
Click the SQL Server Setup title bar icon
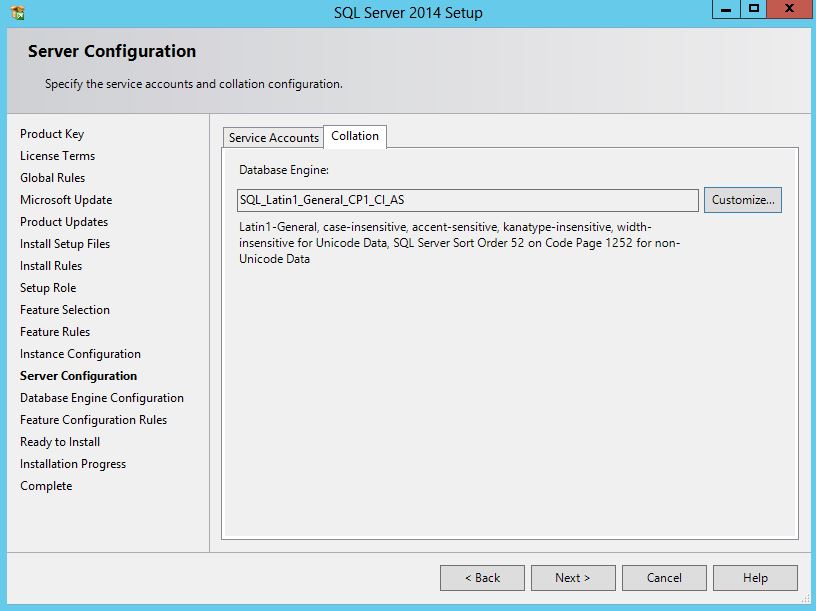(15, 13)
